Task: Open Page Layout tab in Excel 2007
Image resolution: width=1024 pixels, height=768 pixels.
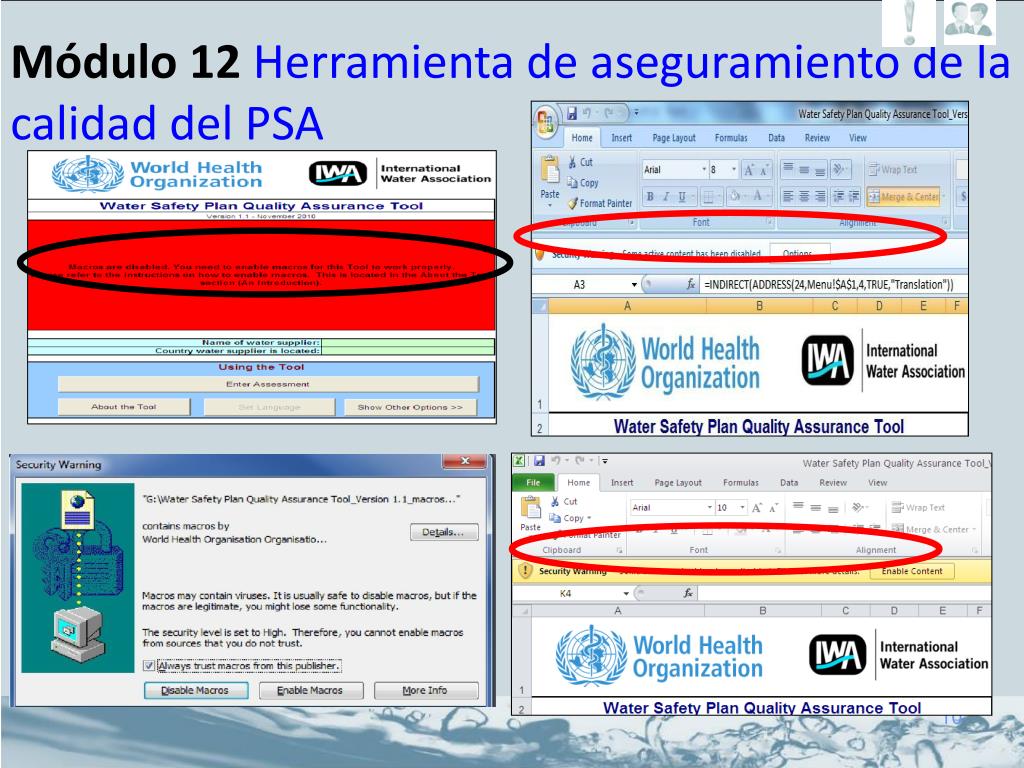Action: click(674, 138)
